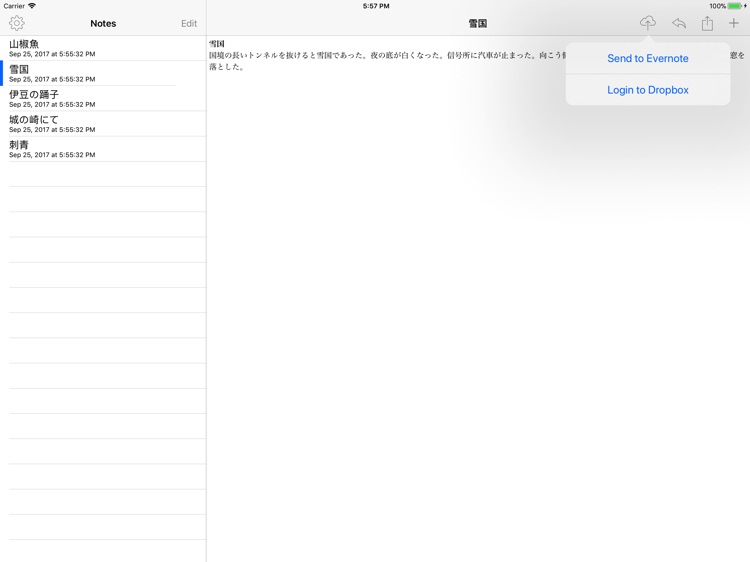Viewport: 750px width, 562px height.
Task: Open the 刺青 note
Action: (x=100, y=149)
